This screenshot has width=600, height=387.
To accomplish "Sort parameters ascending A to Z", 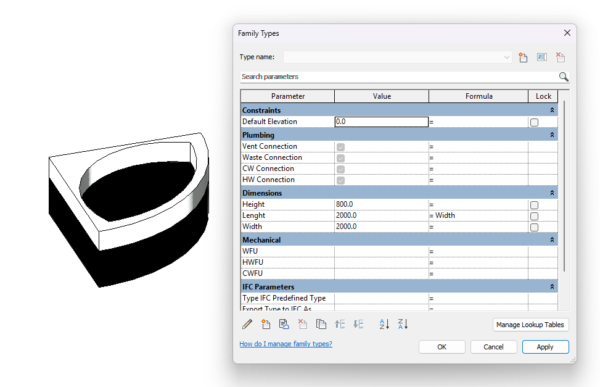I will coord(384,324).
